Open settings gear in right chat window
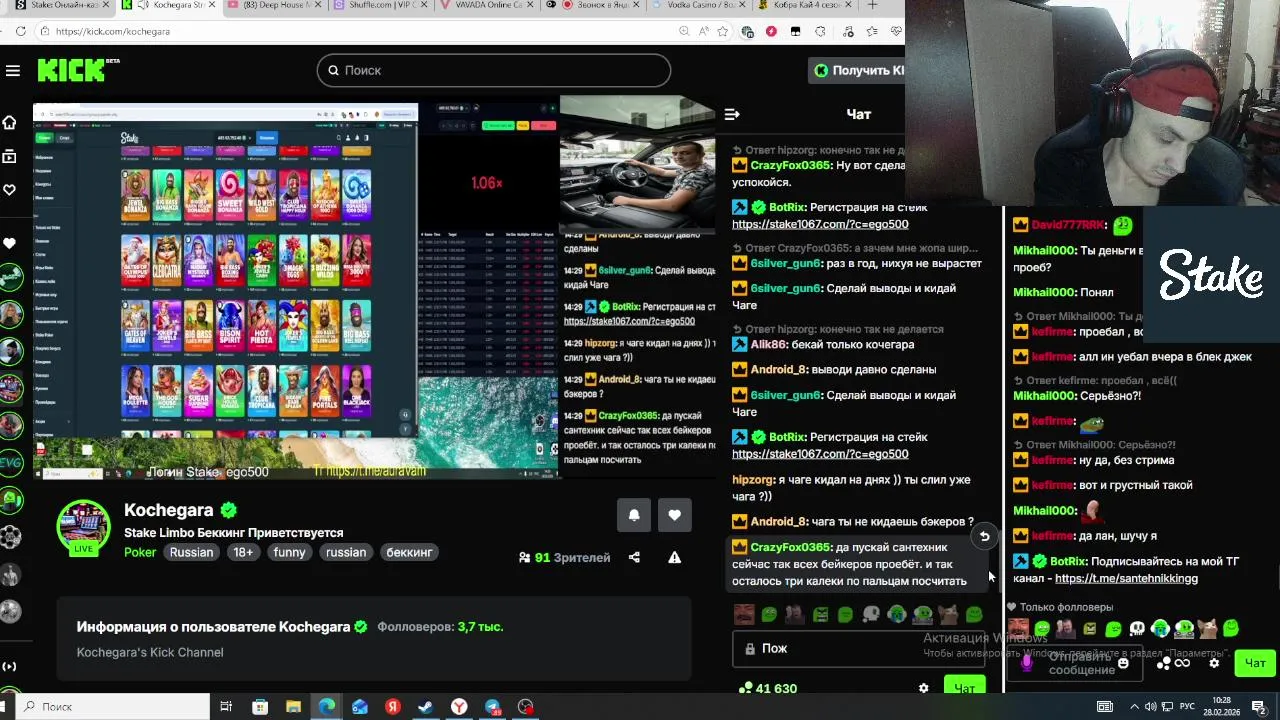Viewport: 1280px width, 720px height. 1214,663
